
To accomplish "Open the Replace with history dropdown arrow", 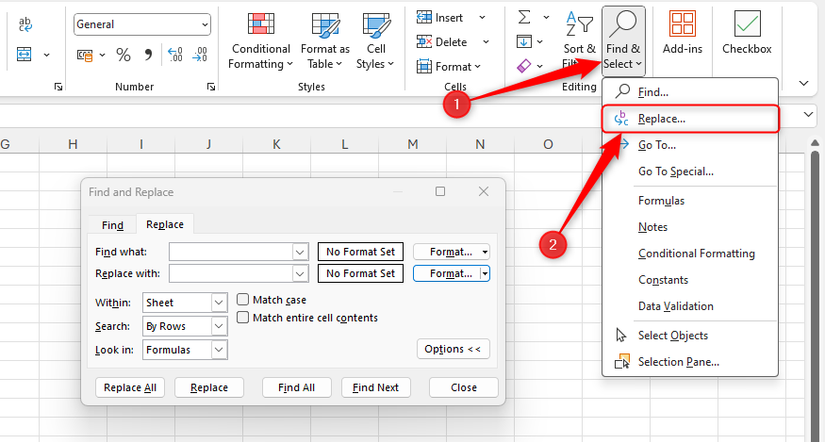I will (300, 274).
